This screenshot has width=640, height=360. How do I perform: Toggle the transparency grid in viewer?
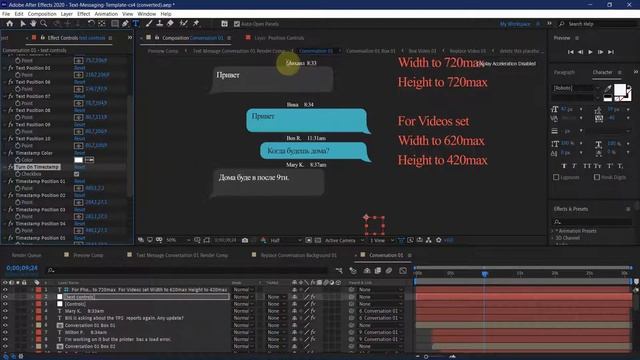tap(318, 240)
